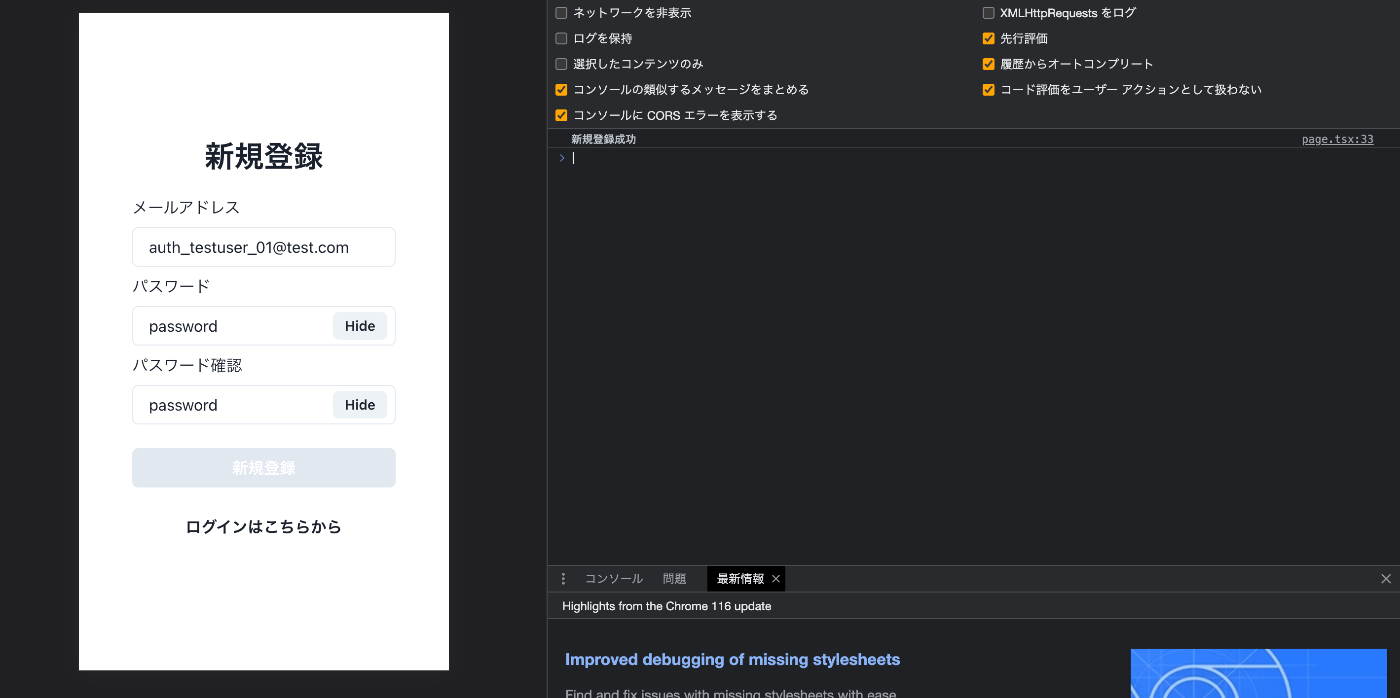
Task: Click the 新規登録 submit button
Action: 264,468
